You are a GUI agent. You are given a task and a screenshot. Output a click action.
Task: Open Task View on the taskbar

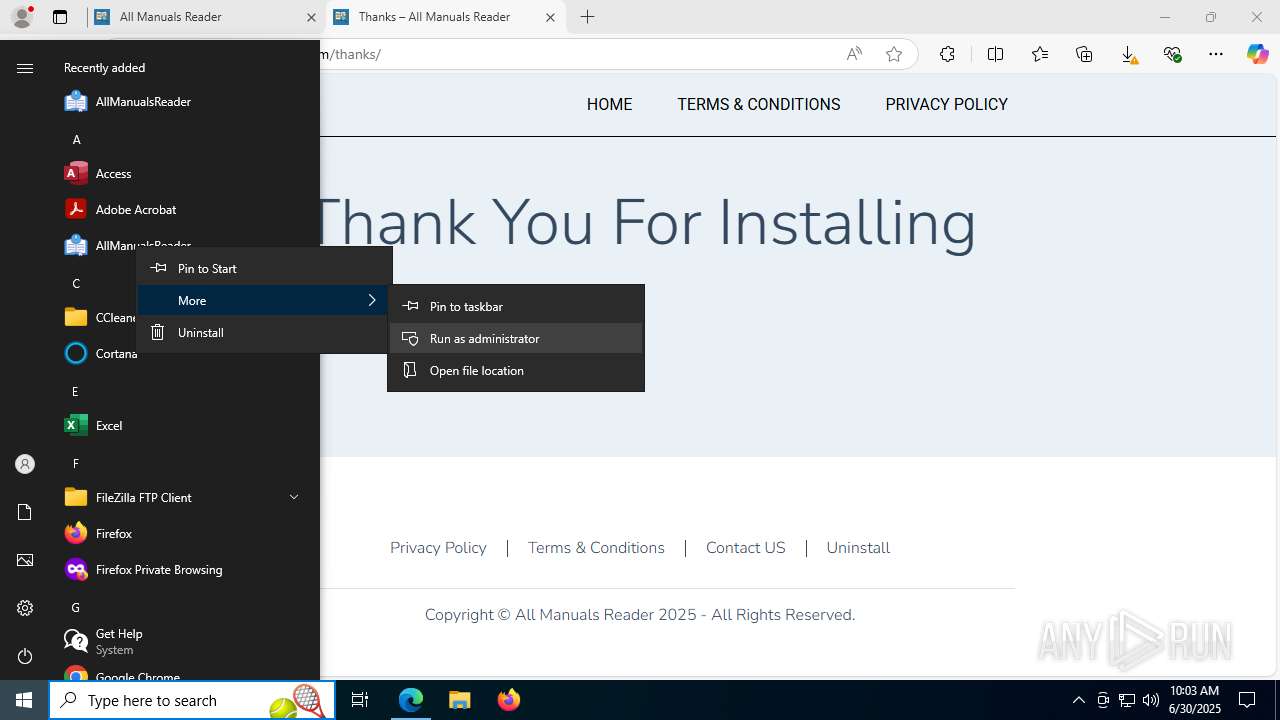[360, 700]
